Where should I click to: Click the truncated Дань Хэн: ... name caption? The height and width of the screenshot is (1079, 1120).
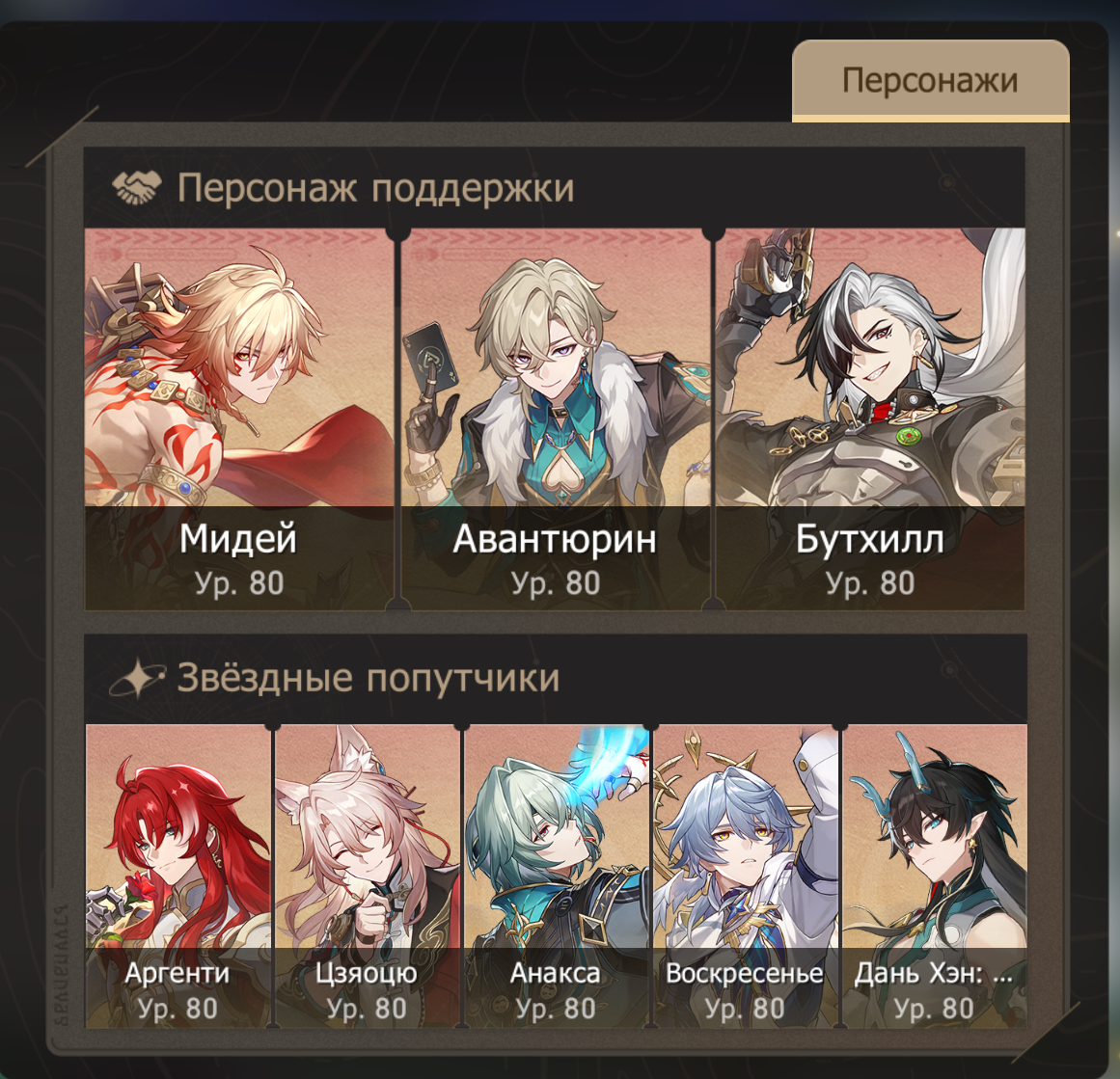coord(934,973)
